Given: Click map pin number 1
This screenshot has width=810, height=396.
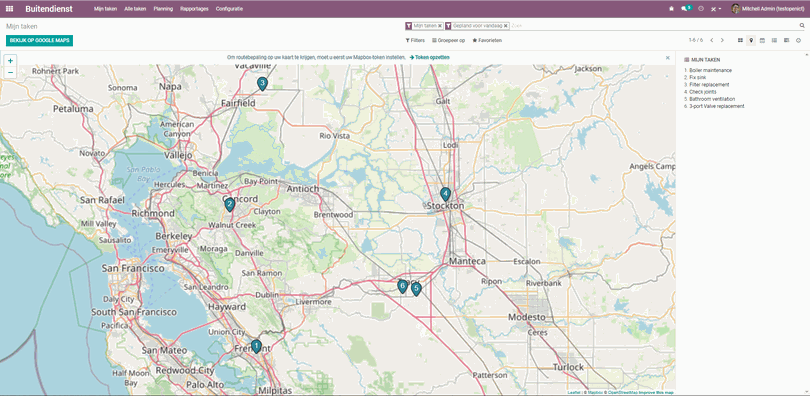Looking at the screenshot, I should pyautogui.click(x=256, y=346).
